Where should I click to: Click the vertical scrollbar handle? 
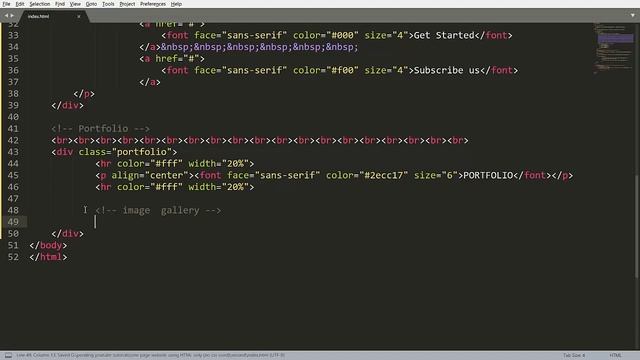click(637, 227)
